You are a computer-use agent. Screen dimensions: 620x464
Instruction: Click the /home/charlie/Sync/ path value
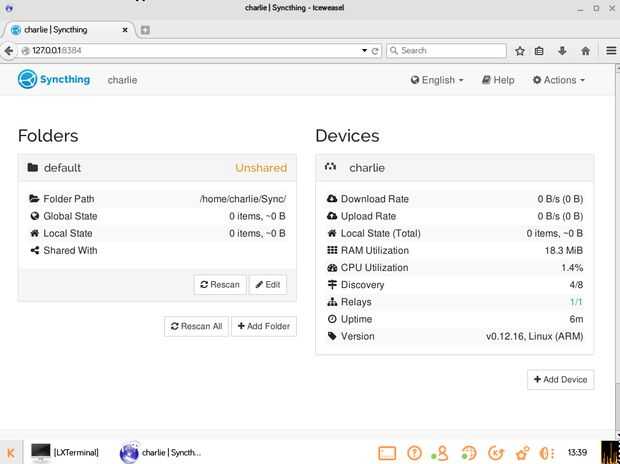[x=243, y=199]
